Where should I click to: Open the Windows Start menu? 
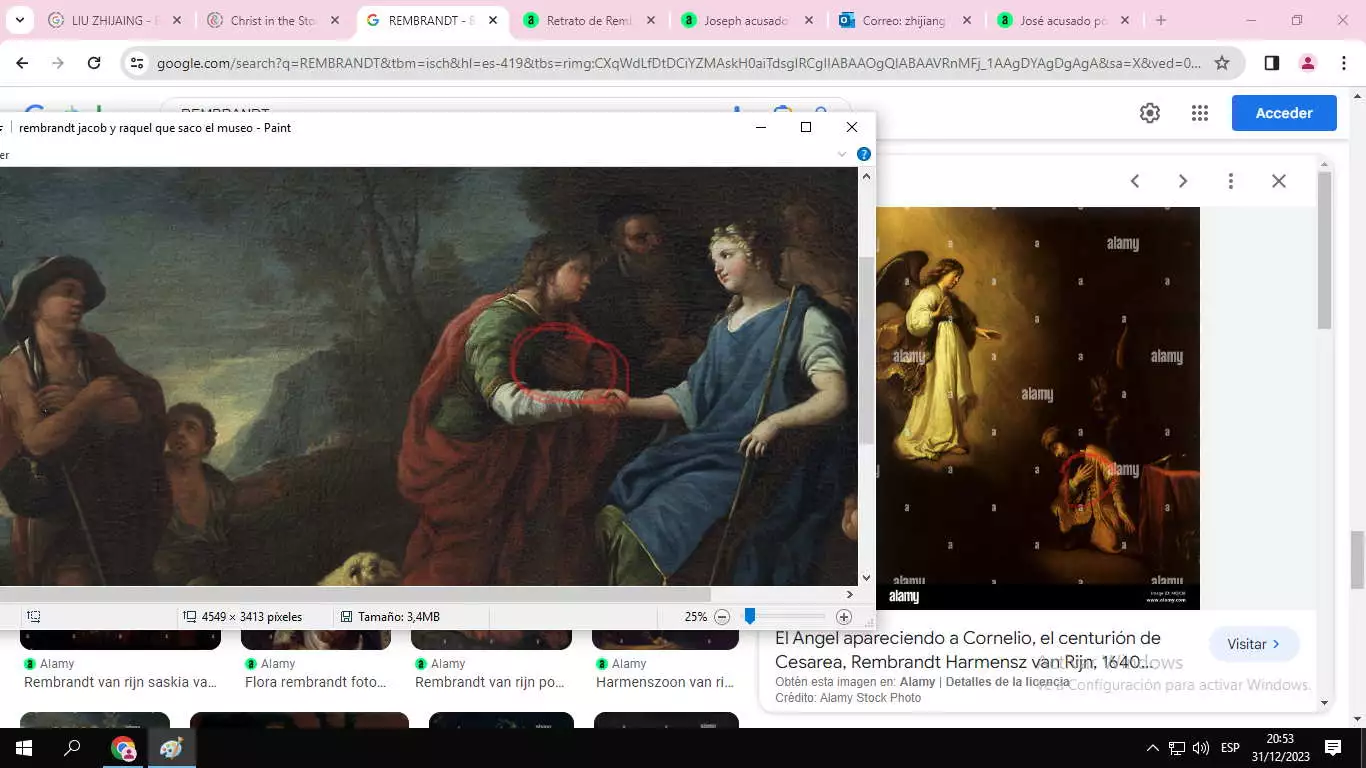24,748
